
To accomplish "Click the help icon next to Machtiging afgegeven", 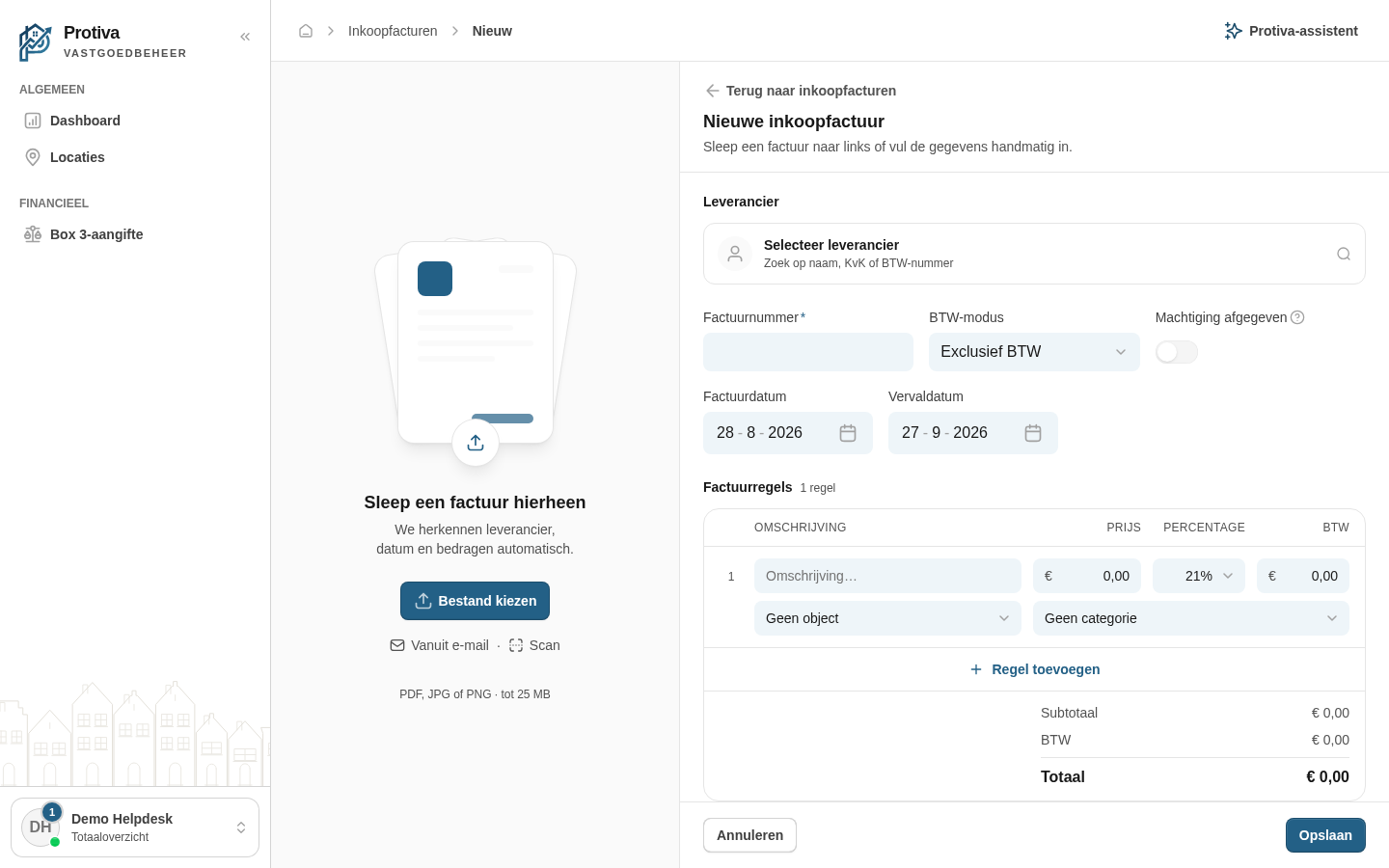I will [1297, 317].
